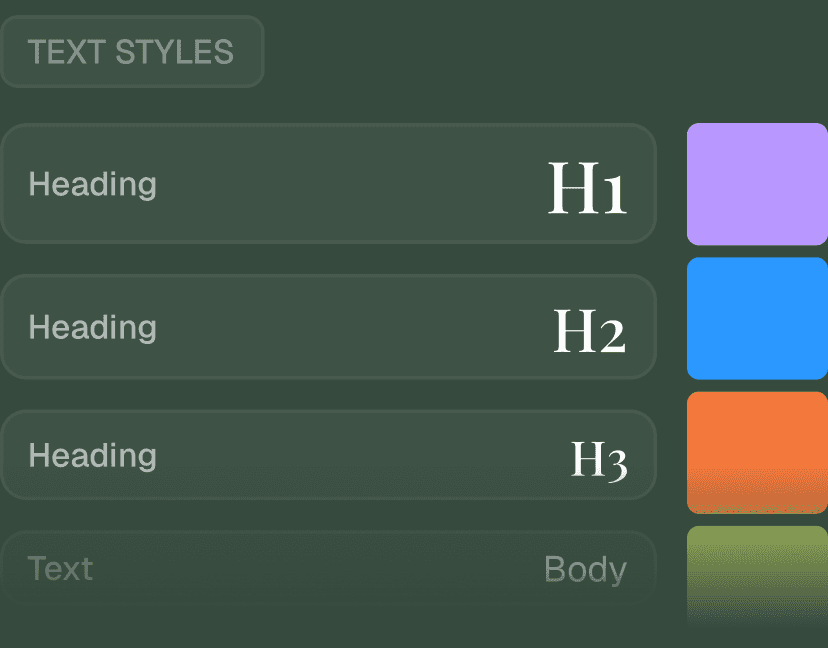Choose the blue color swatch

[757, 318]
